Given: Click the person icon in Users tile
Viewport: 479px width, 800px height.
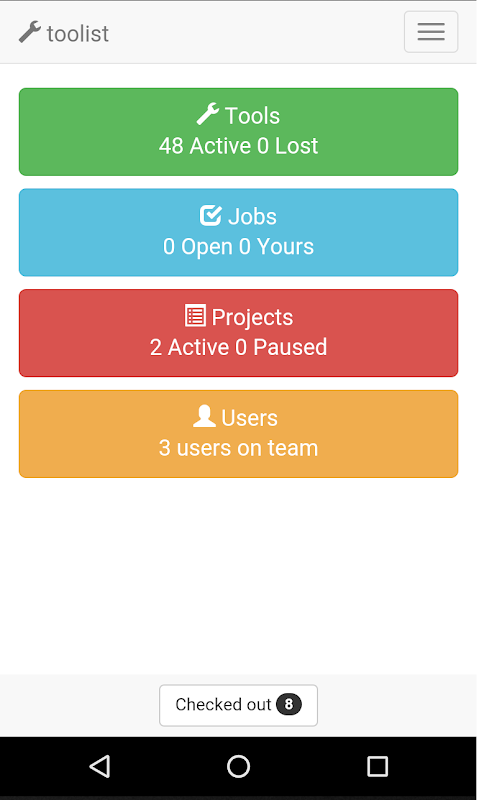Looking at the screenshot, I should pos(205,416).
